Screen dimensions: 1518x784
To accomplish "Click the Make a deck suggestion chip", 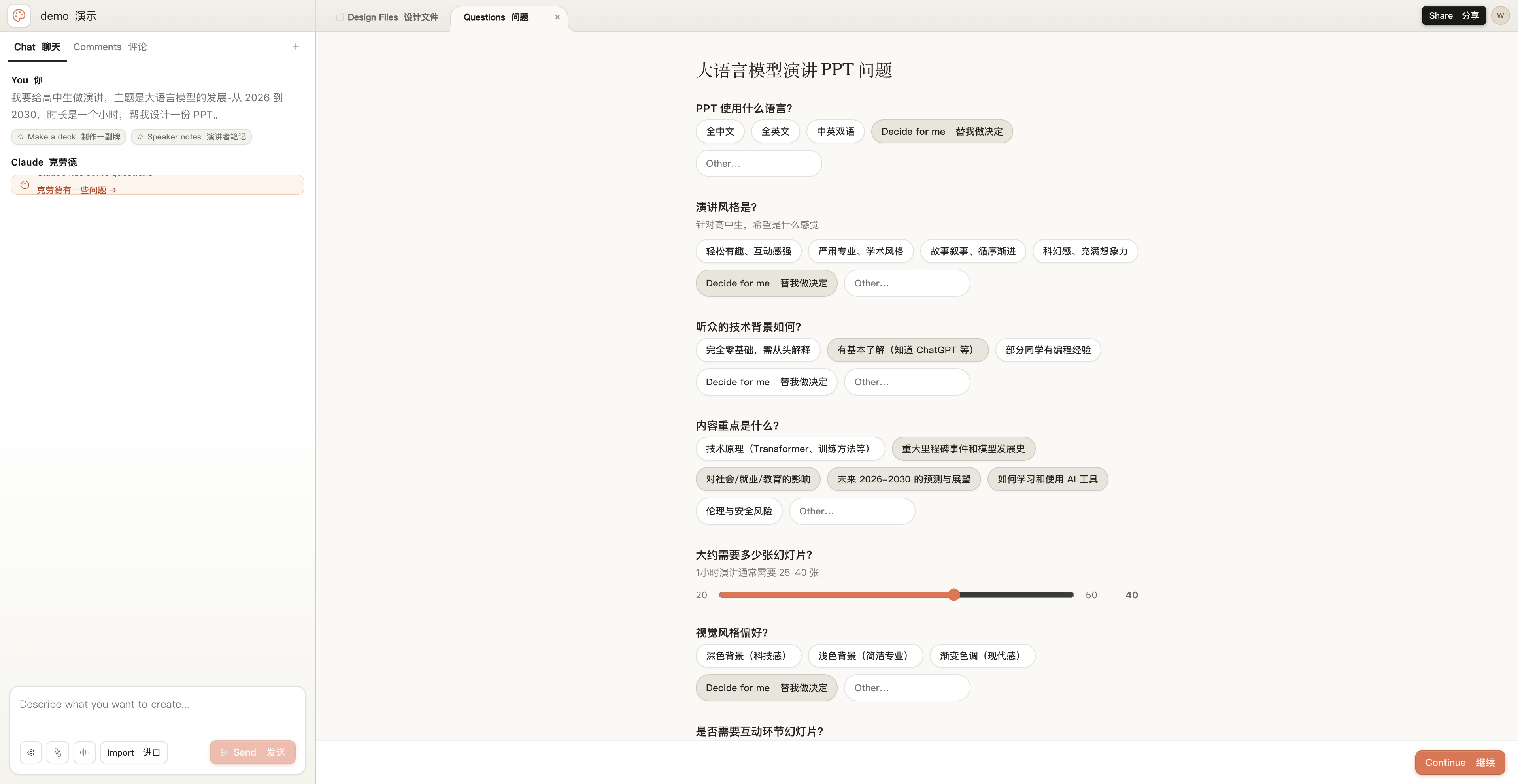I will (x=68, y=137).
